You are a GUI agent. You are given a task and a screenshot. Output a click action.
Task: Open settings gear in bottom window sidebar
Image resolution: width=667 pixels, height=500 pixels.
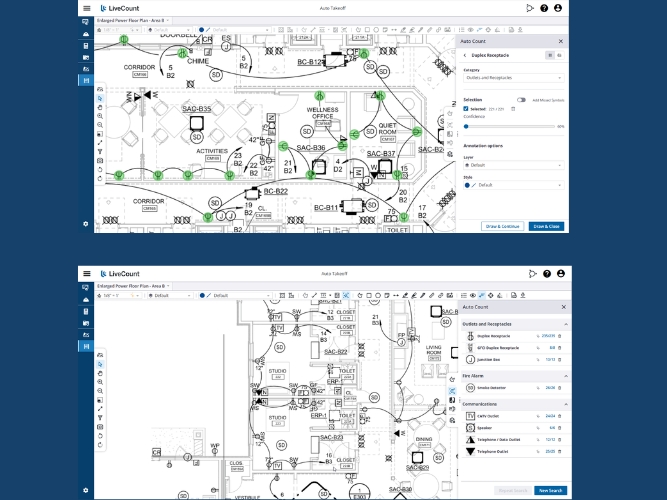pyautogui.click(x=86, y=490)
